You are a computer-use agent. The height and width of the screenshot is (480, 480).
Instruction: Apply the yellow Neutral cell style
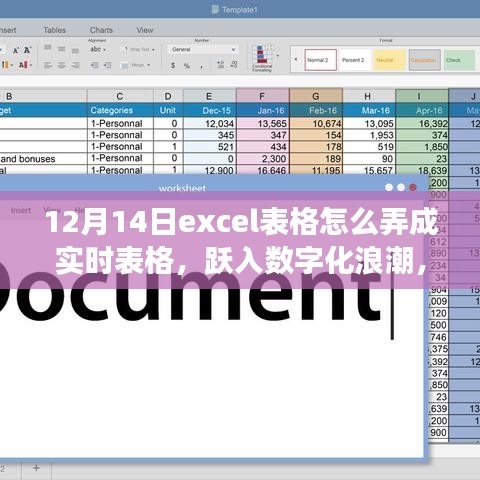click(x=390, y=60)
